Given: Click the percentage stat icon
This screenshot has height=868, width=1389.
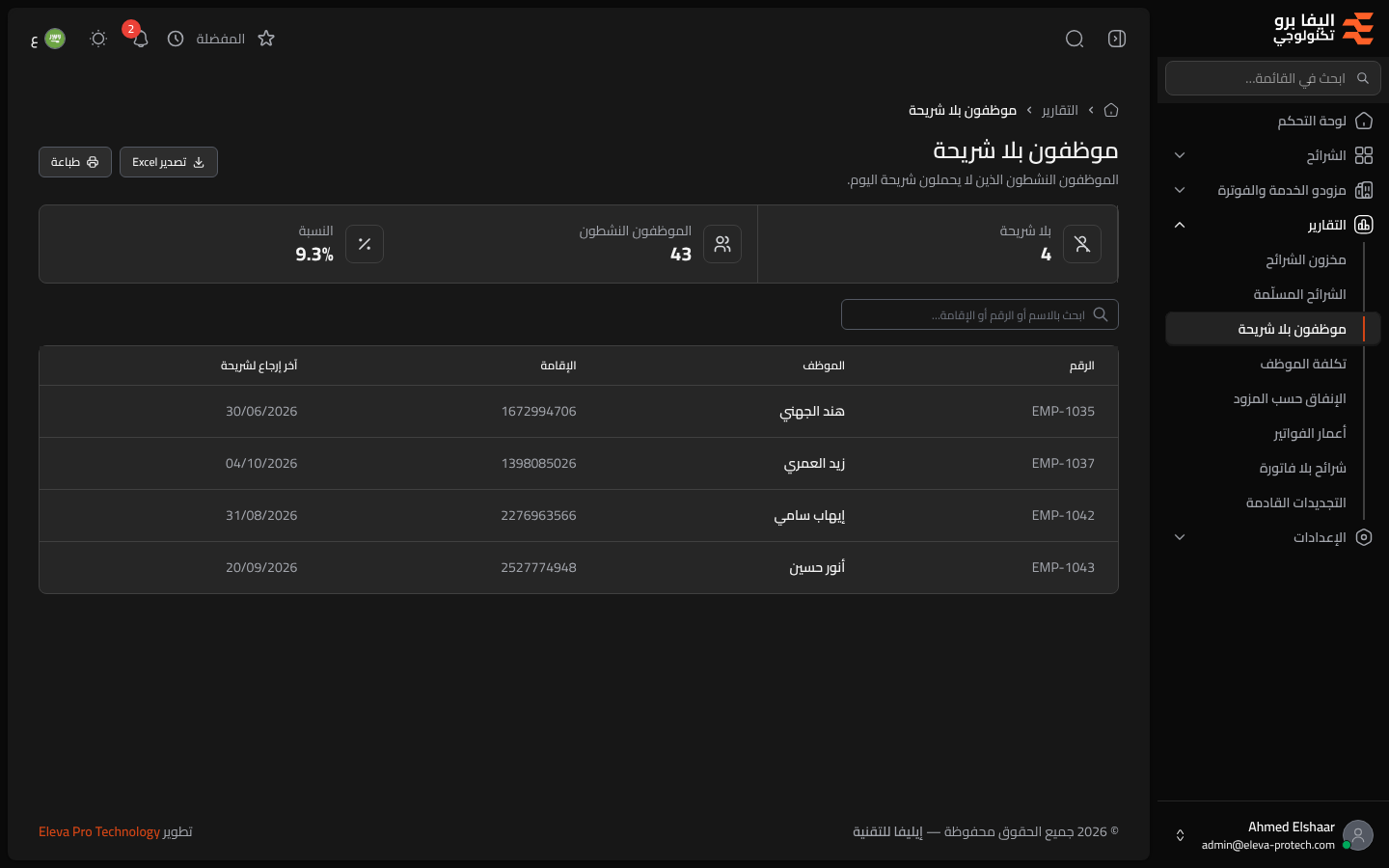Looking at the screenshot, I should coord(365,244).
